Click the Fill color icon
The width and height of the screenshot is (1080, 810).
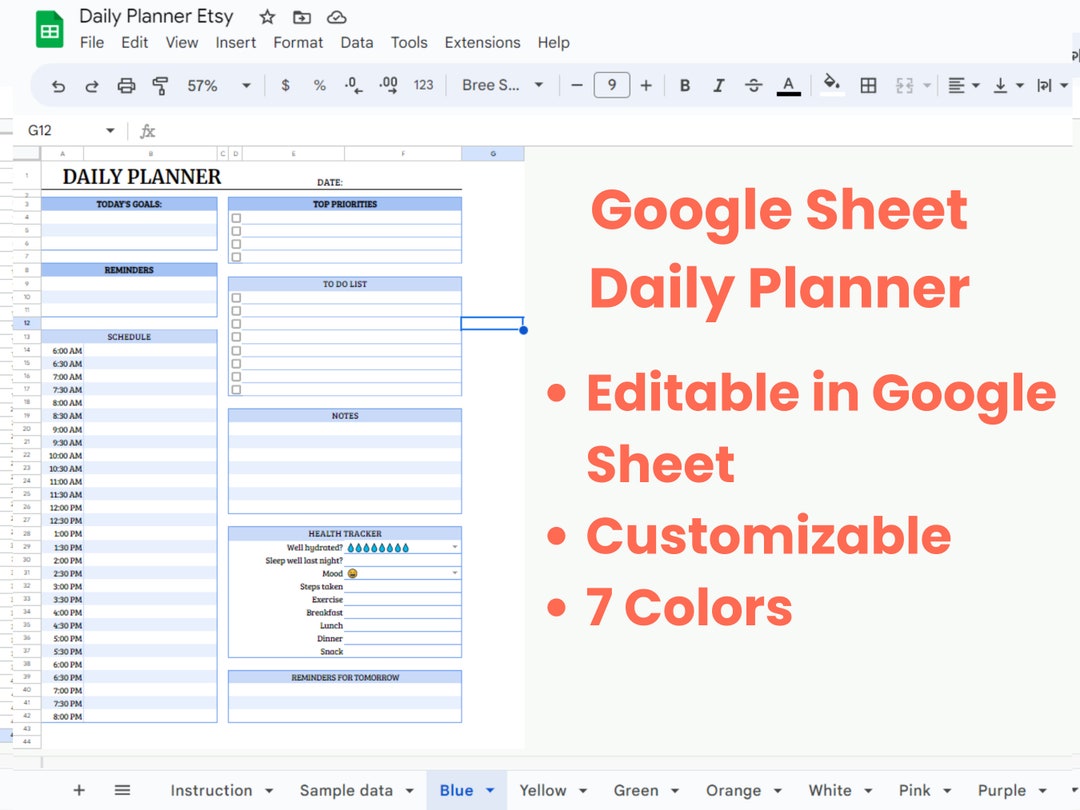pos(831,85)
